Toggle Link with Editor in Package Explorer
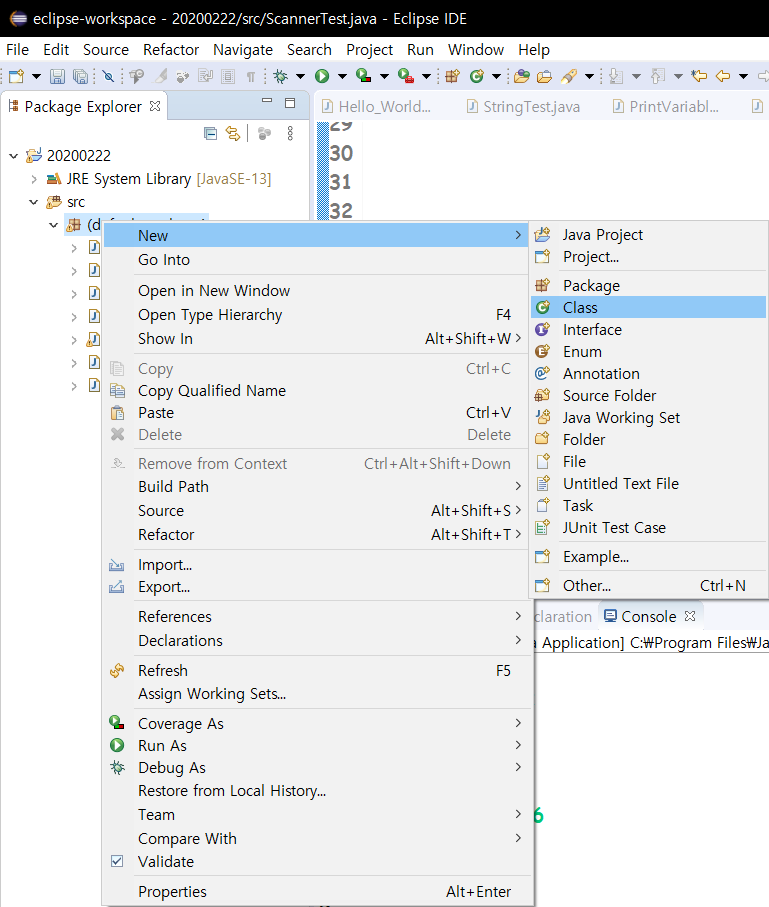Screen dimensions: 769x907 point(233,134)
